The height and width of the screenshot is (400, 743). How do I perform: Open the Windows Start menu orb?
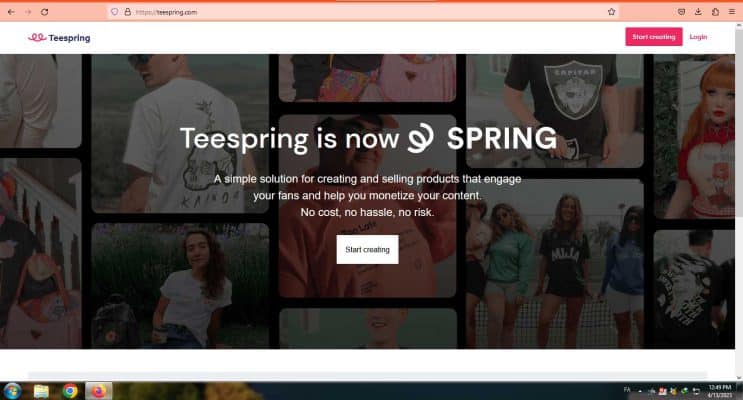coord(12,391)
